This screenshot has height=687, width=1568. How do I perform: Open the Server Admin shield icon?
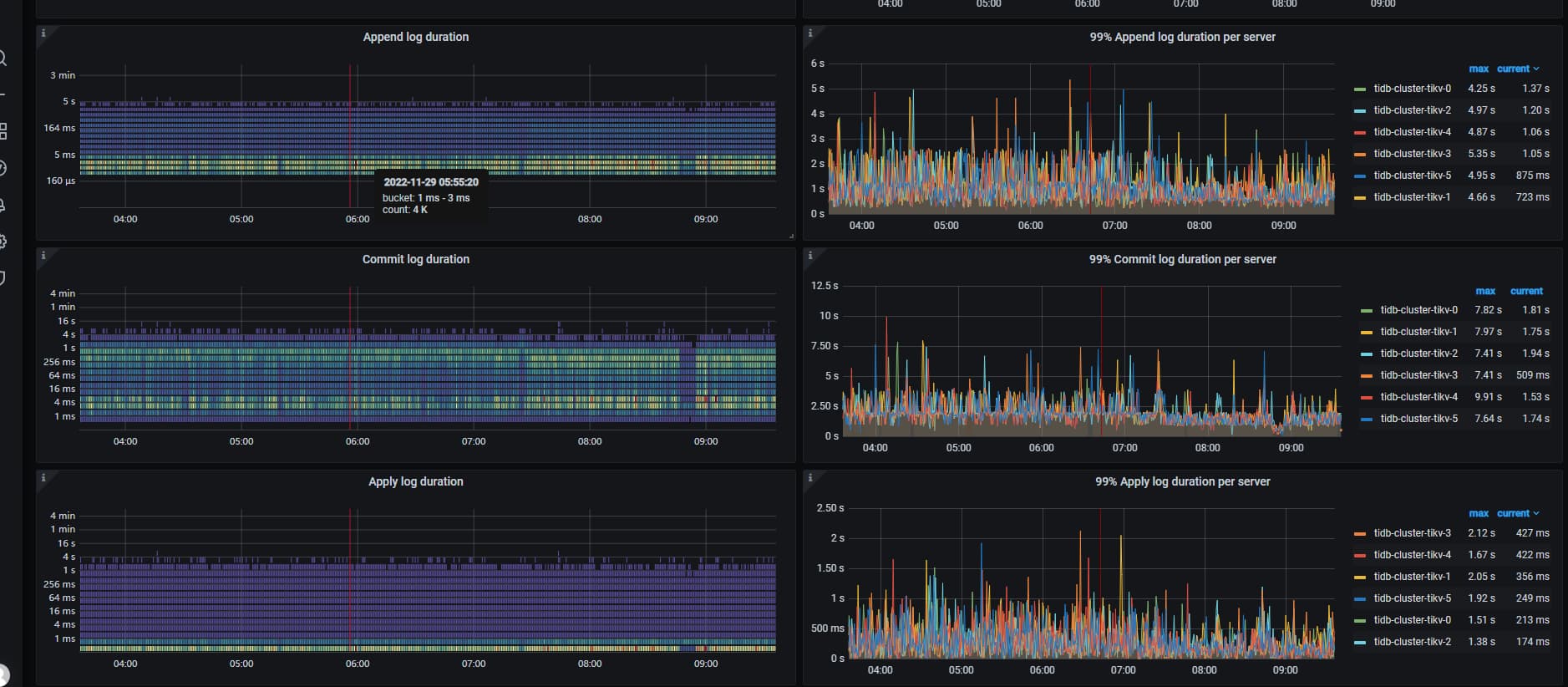[x=3, y=277]
